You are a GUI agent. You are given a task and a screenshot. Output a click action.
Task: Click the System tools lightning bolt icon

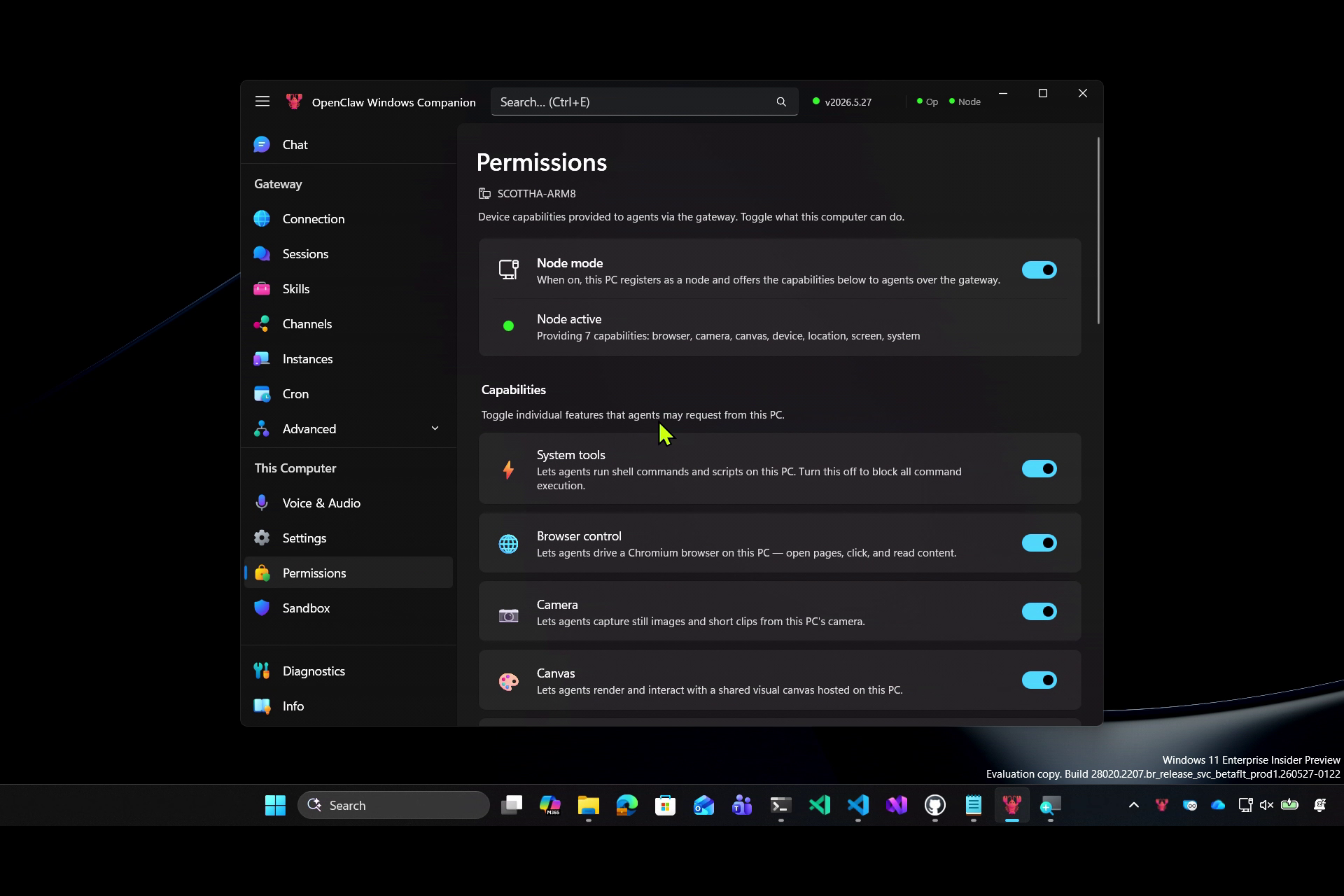point(509,469)
